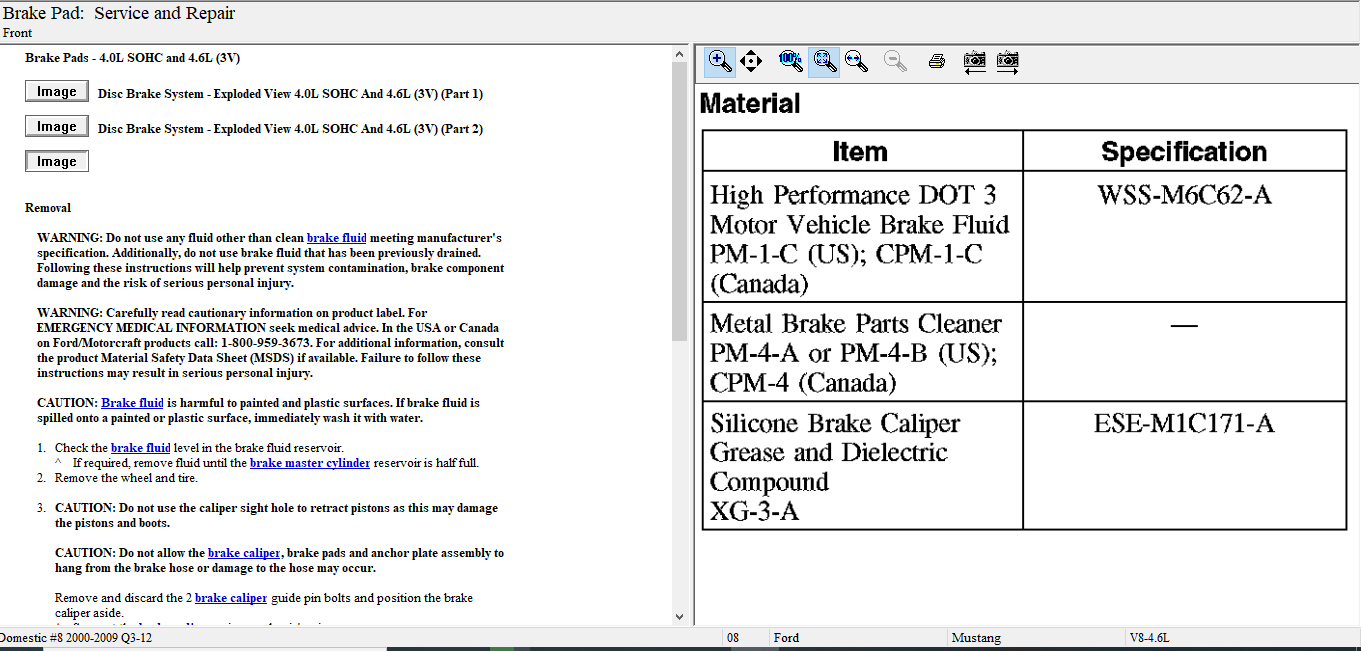Viewport: 1361px width, 651px height.
Task: Go to previous image with camera-left icon
Action: (x=974, y=61)
